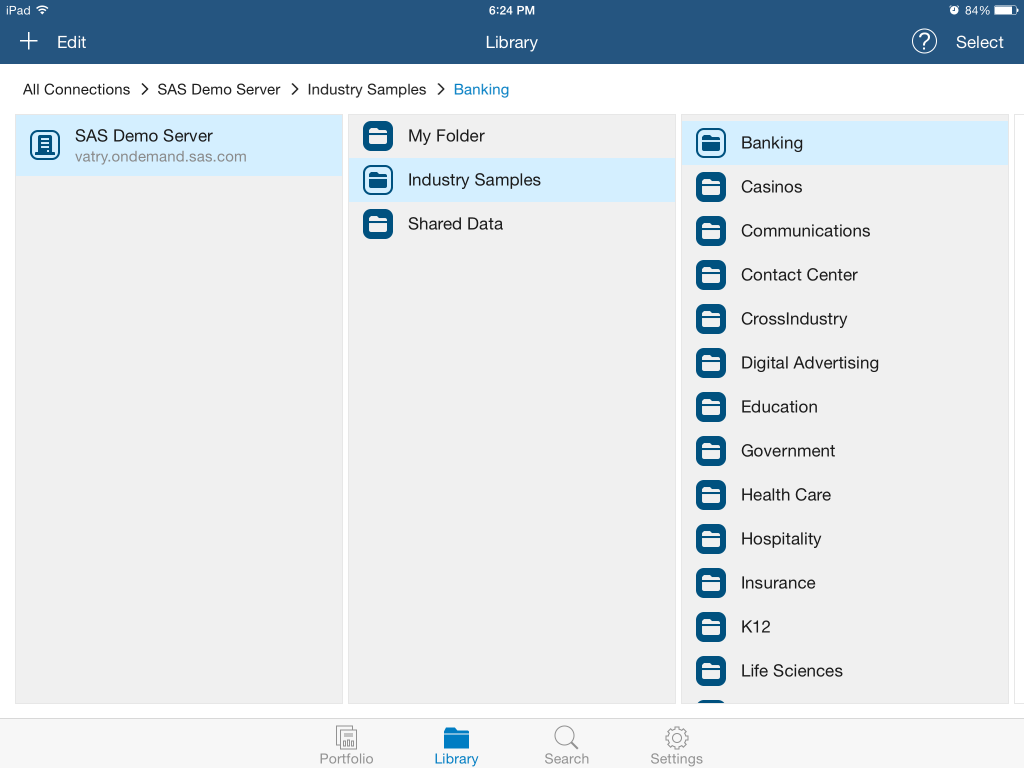Click the Contact Center folder icon

click(x=711, y=275)
